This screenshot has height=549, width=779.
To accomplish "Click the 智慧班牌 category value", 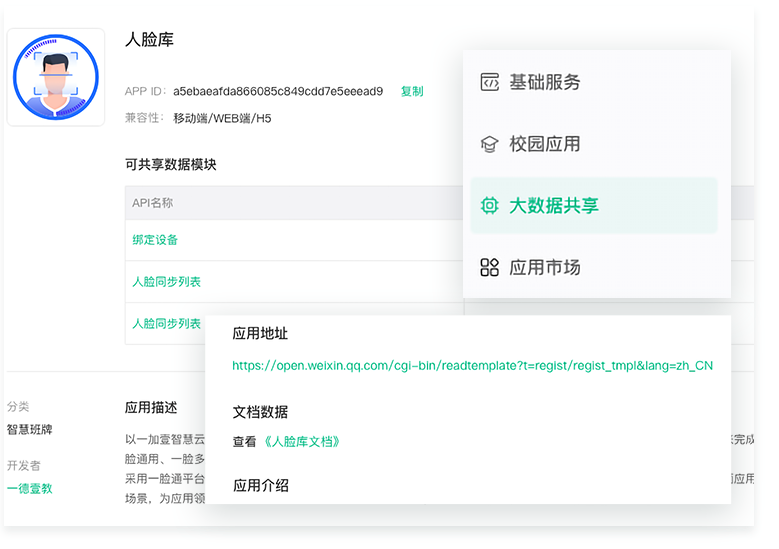I will (x=29, y=429).
